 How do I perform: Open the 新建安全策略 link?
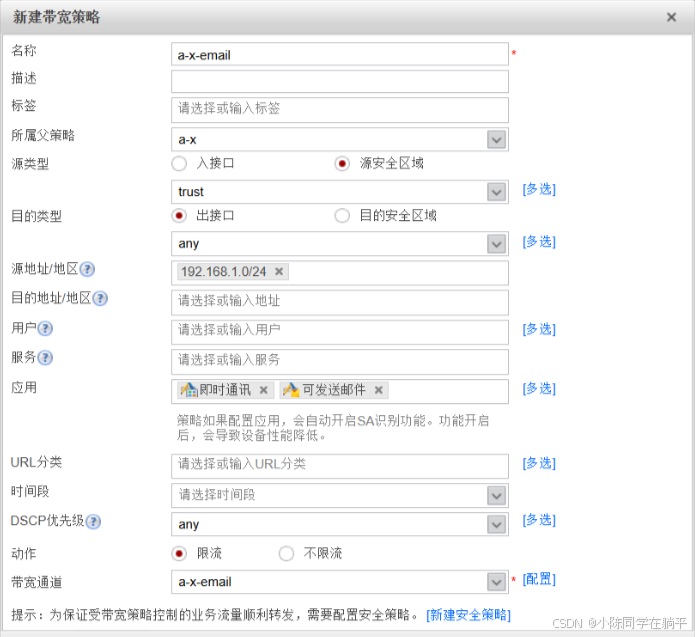pos(468,615)
